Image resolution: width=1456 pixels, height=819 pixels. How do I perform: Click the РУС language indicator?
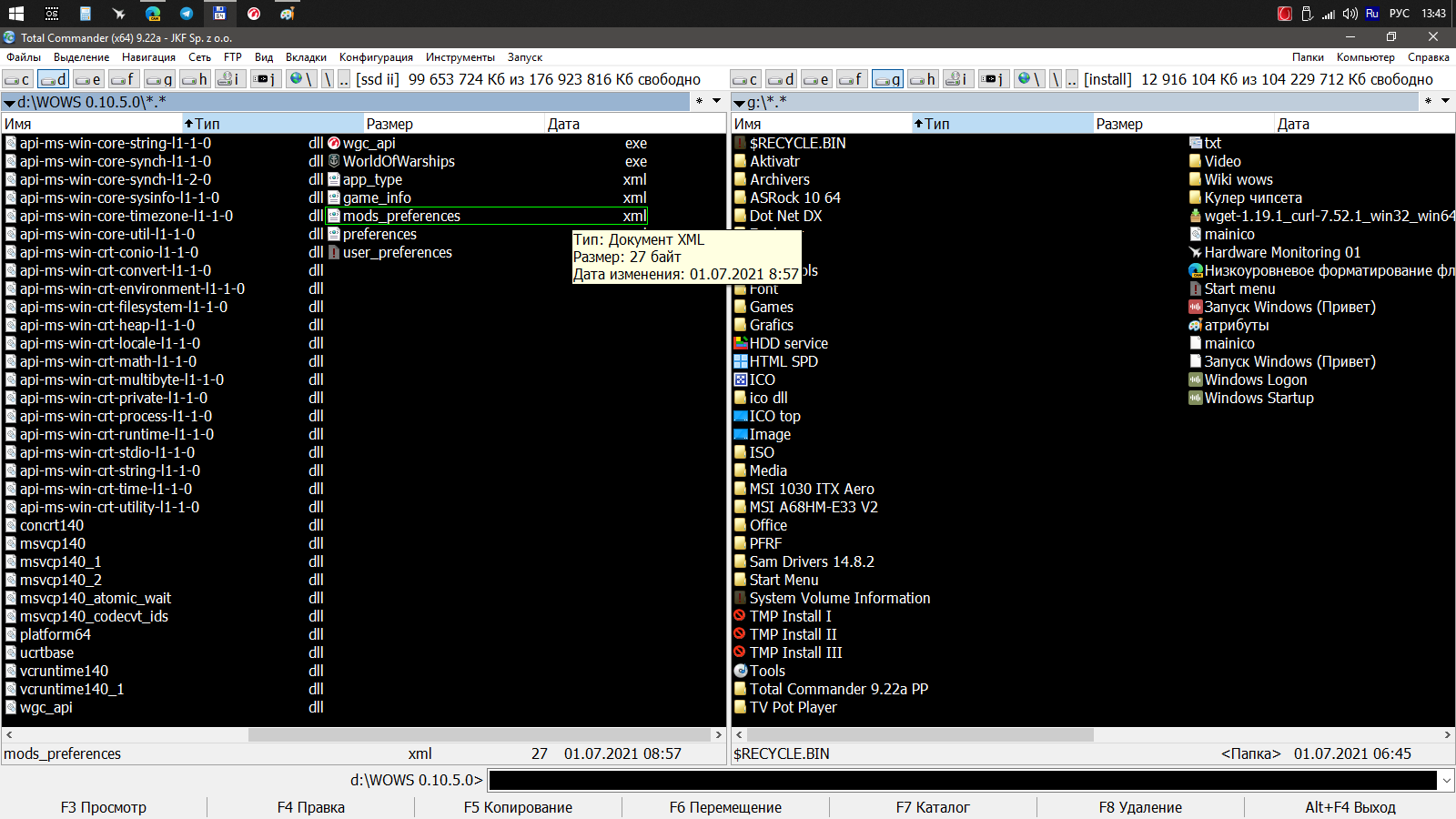click(1400, 14)
